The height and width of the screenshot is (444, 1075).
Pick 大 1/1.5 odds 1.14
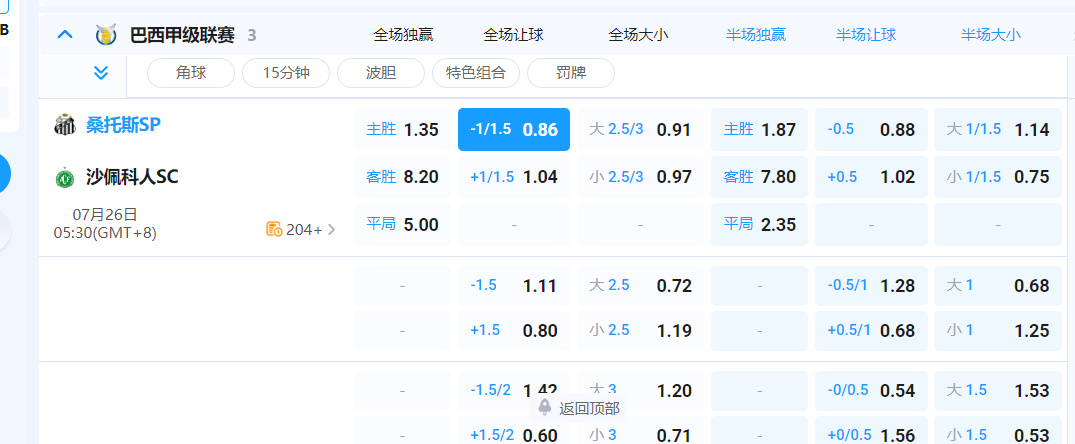[x=998, y=130]
